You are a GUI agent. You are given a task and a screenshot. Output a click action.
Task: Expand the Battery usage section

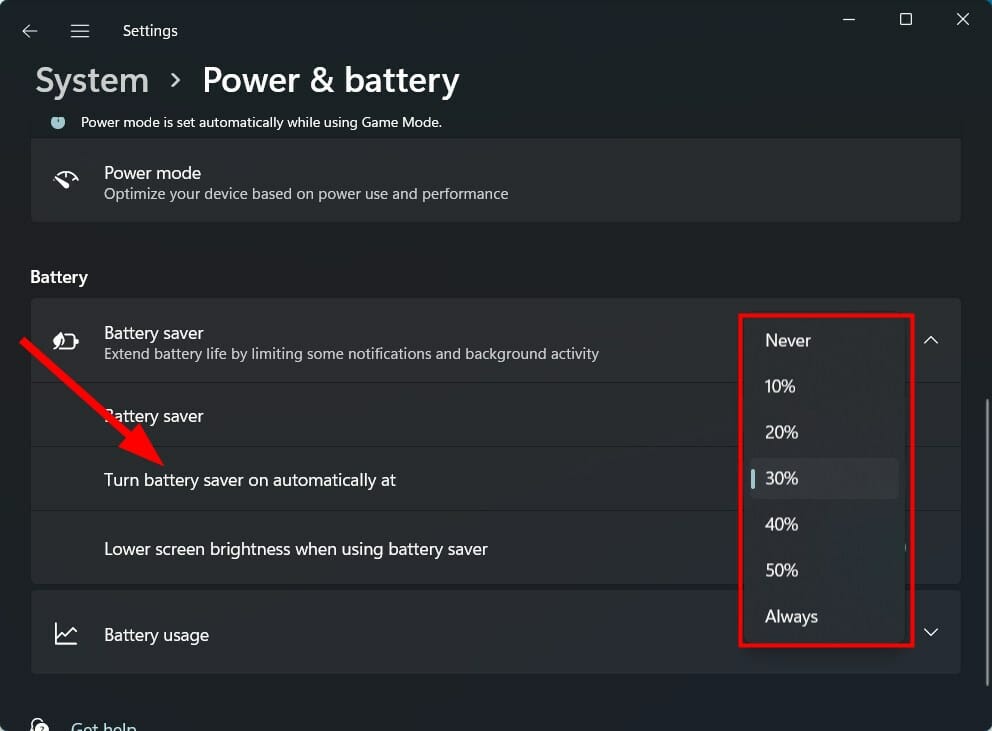click(x=931, y=633)
